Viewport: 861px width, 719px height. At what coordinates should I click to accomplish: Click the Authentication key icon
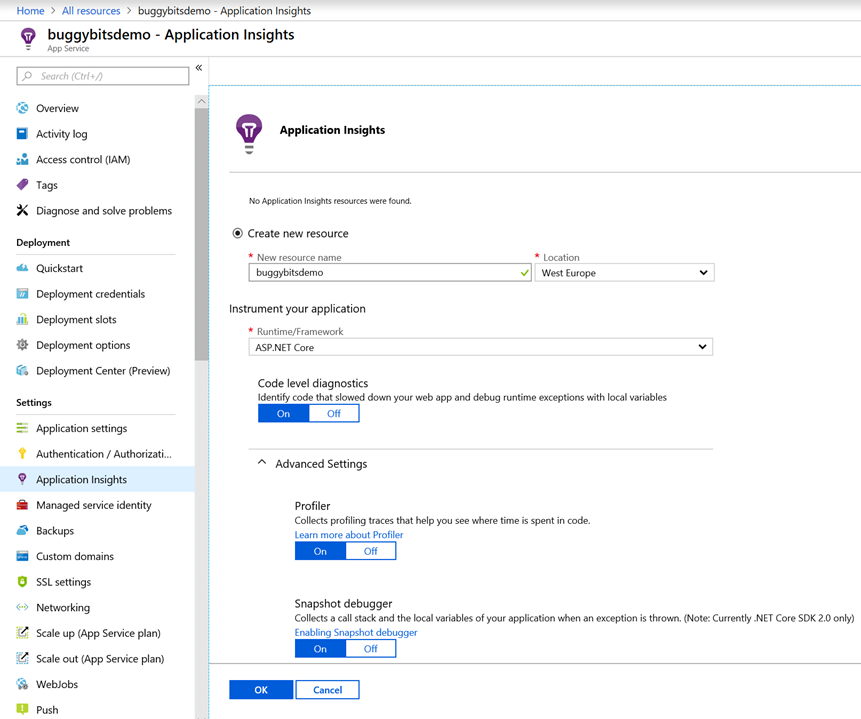pyautogui.click(x=22, y=454)
